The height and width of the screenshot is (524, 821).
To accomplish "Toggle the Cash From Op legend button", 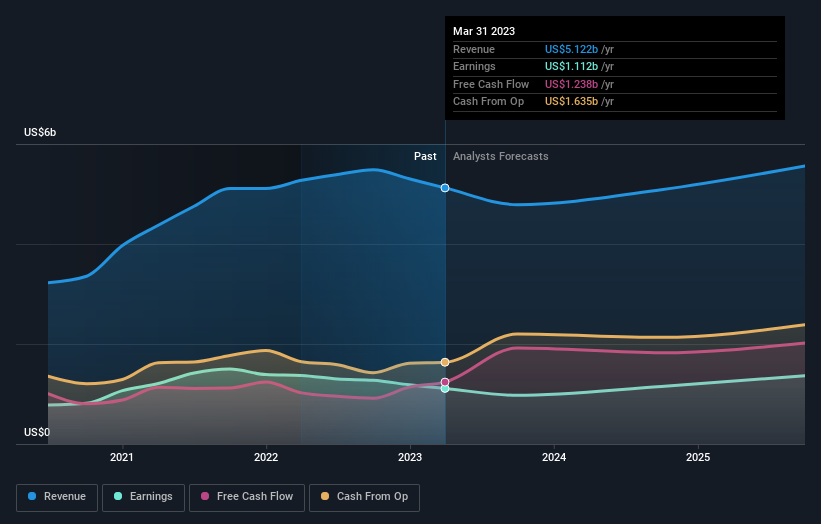I will (364, 497).
